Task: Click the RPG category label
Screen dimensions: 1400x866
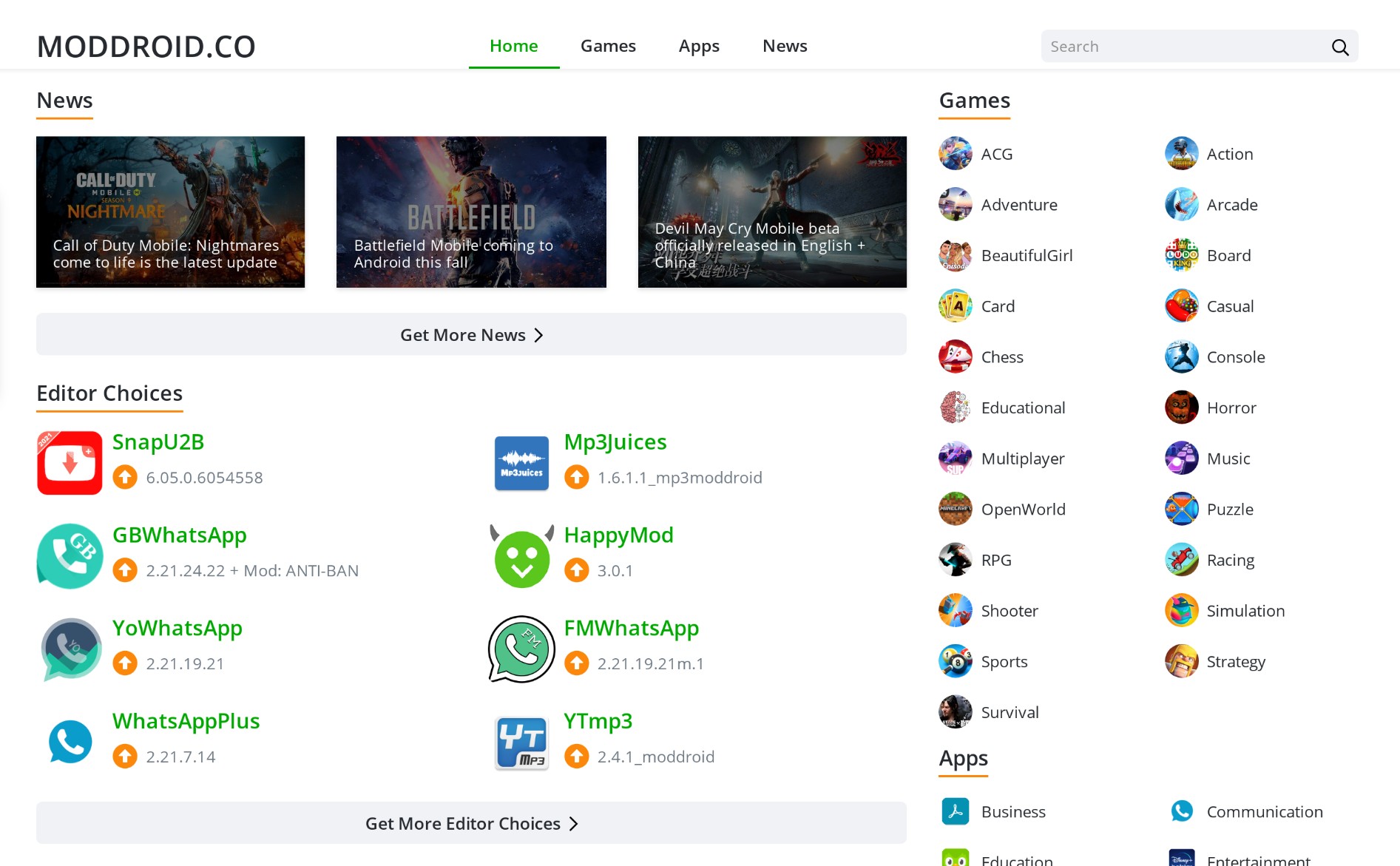Action: (x=996, y=560)
